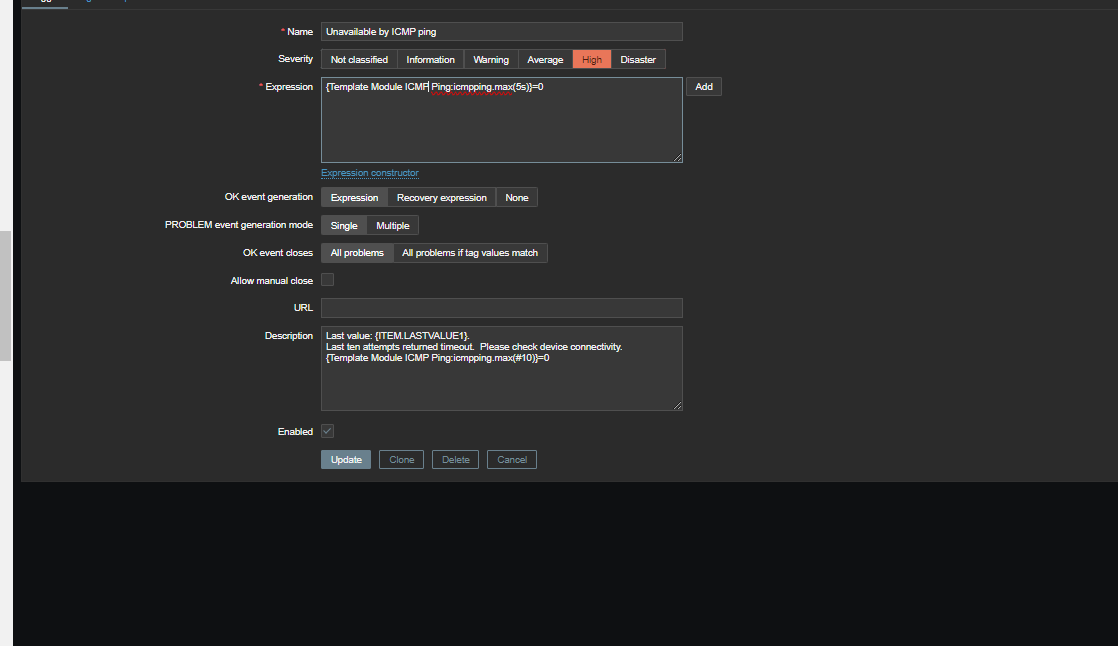Image resolution: width=1118 pixels, height=646 pixels.
Task: Uncheck the Enabled checkbox
Action: 327,431
